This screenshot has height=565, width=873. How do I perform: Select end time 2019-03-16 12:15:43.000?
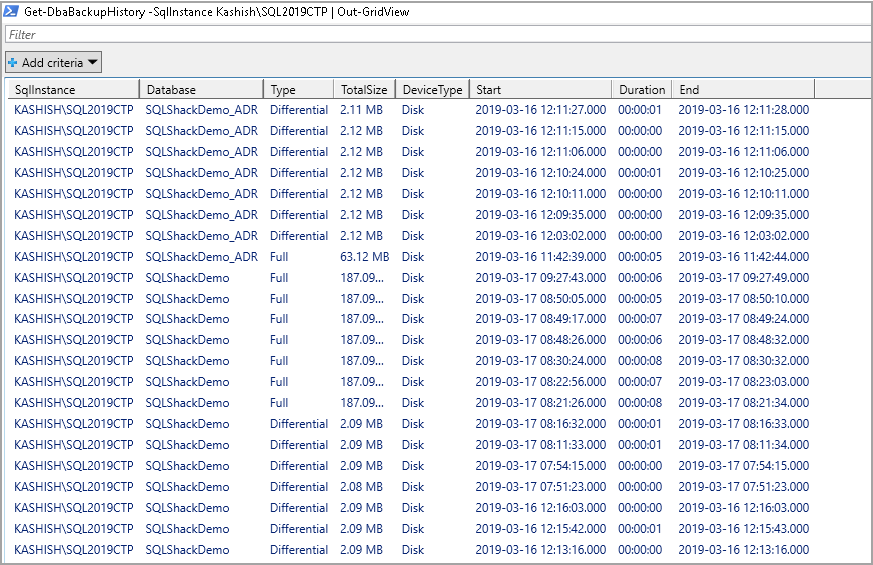[743, 529]
